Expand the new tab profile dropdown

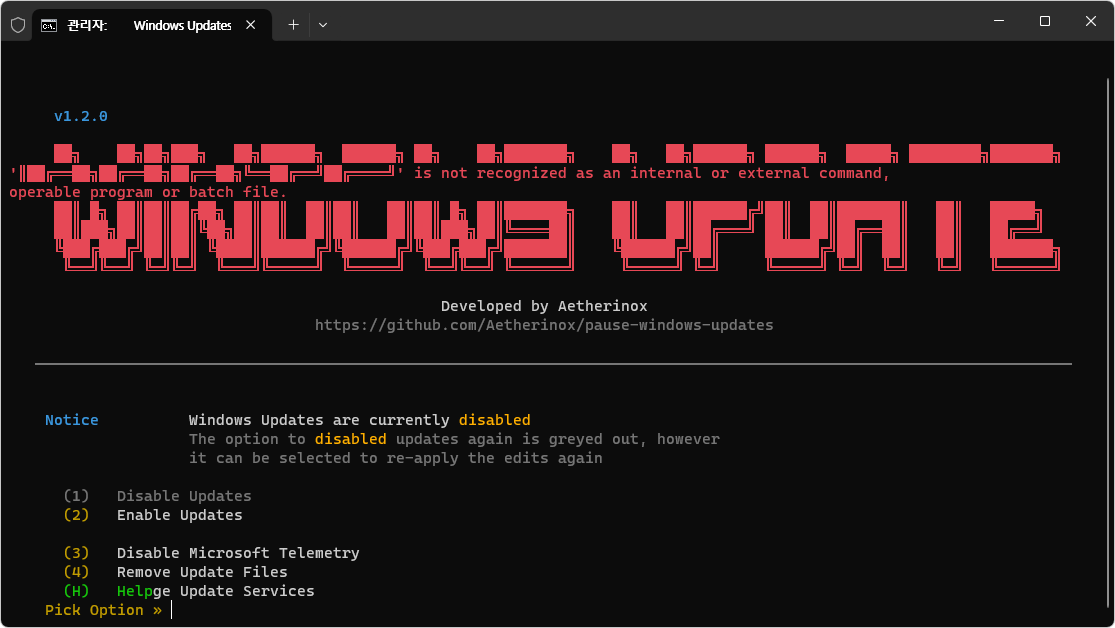click(323, 25)
